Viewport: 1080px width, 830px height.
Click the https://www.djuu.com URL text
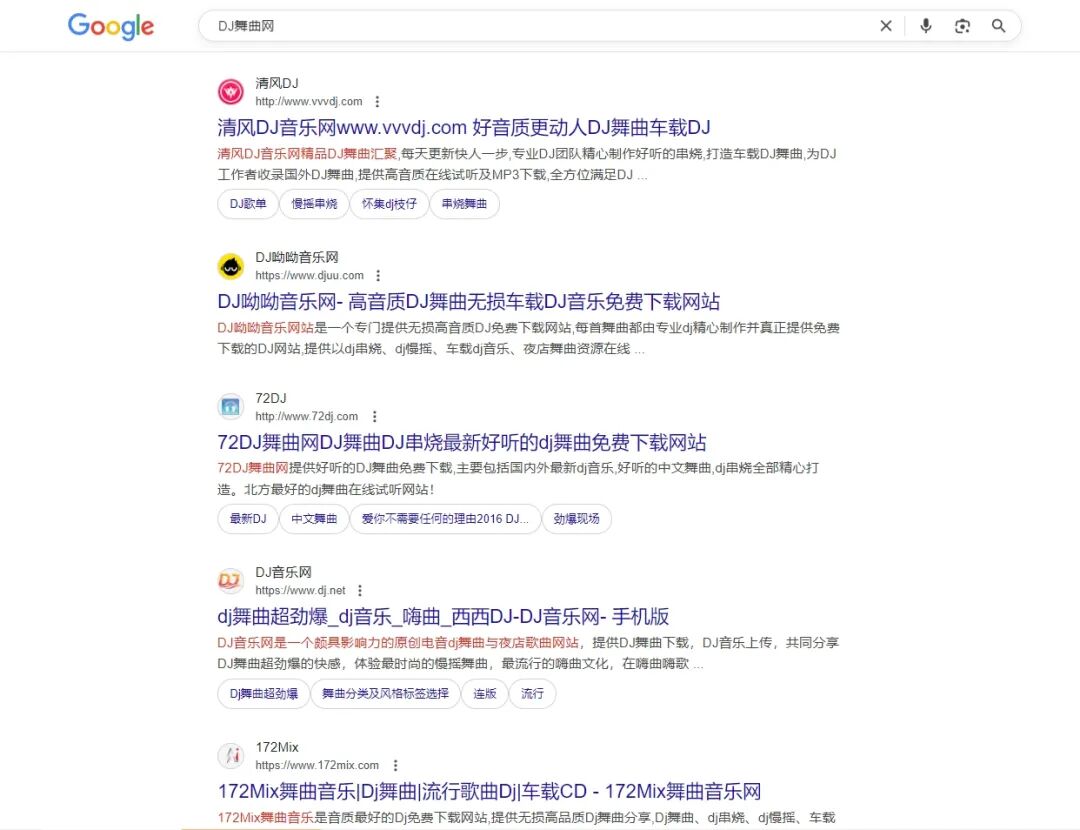(309, 276)
